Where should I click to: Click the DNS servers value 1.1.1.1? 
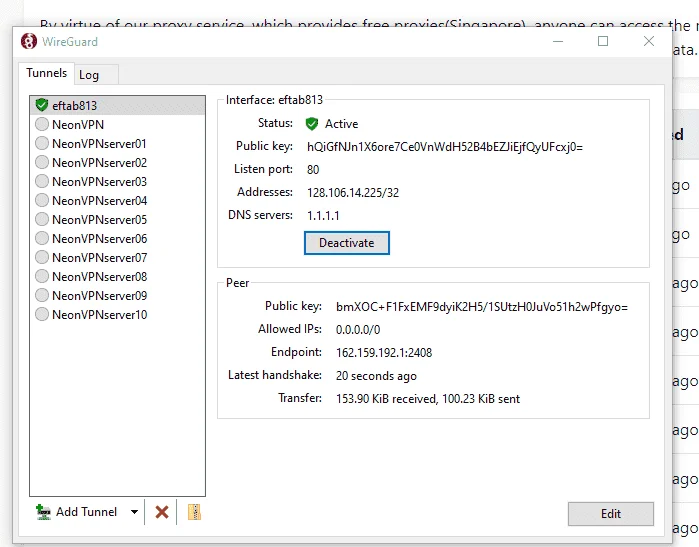tap(323, 216)
